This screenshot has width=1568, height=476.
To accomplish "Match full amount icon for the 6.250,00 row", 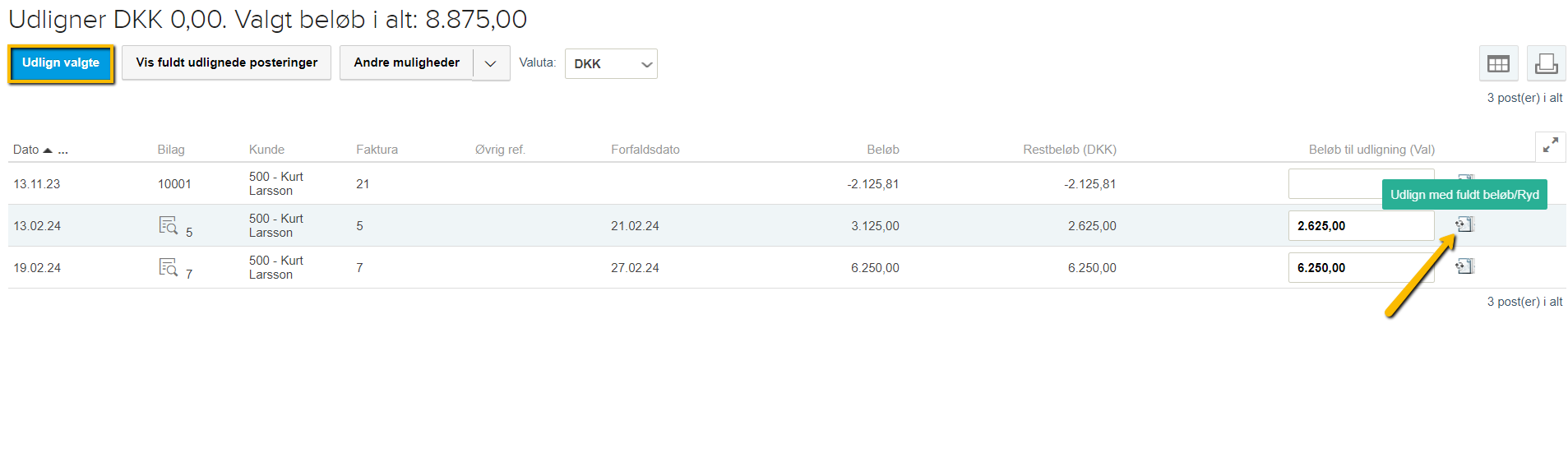I will (x=1464, y=266).
